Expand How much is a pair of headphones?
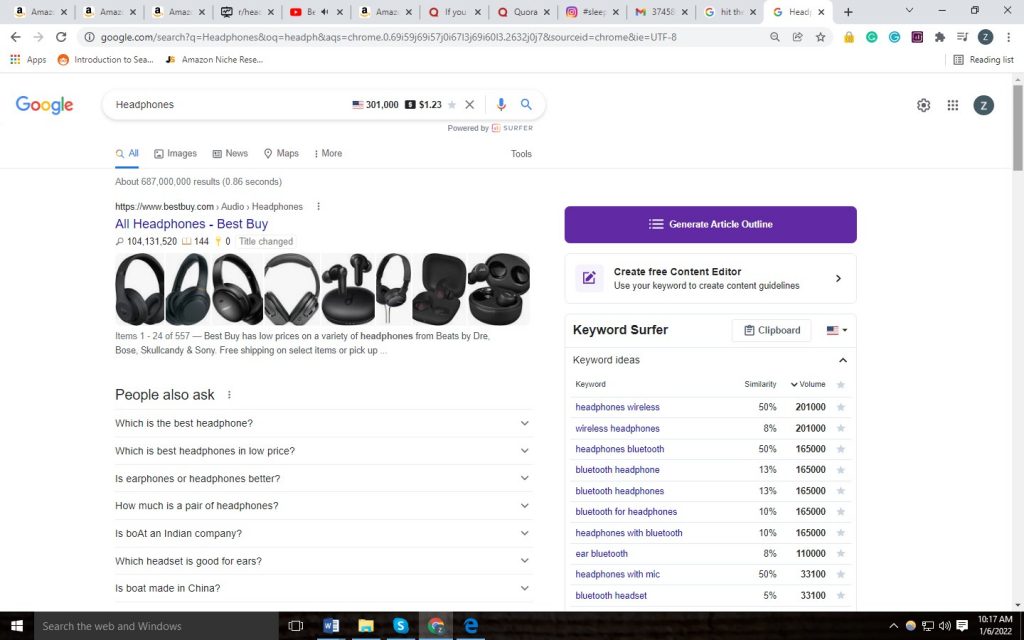The image size is (1024, 640). 323,505
